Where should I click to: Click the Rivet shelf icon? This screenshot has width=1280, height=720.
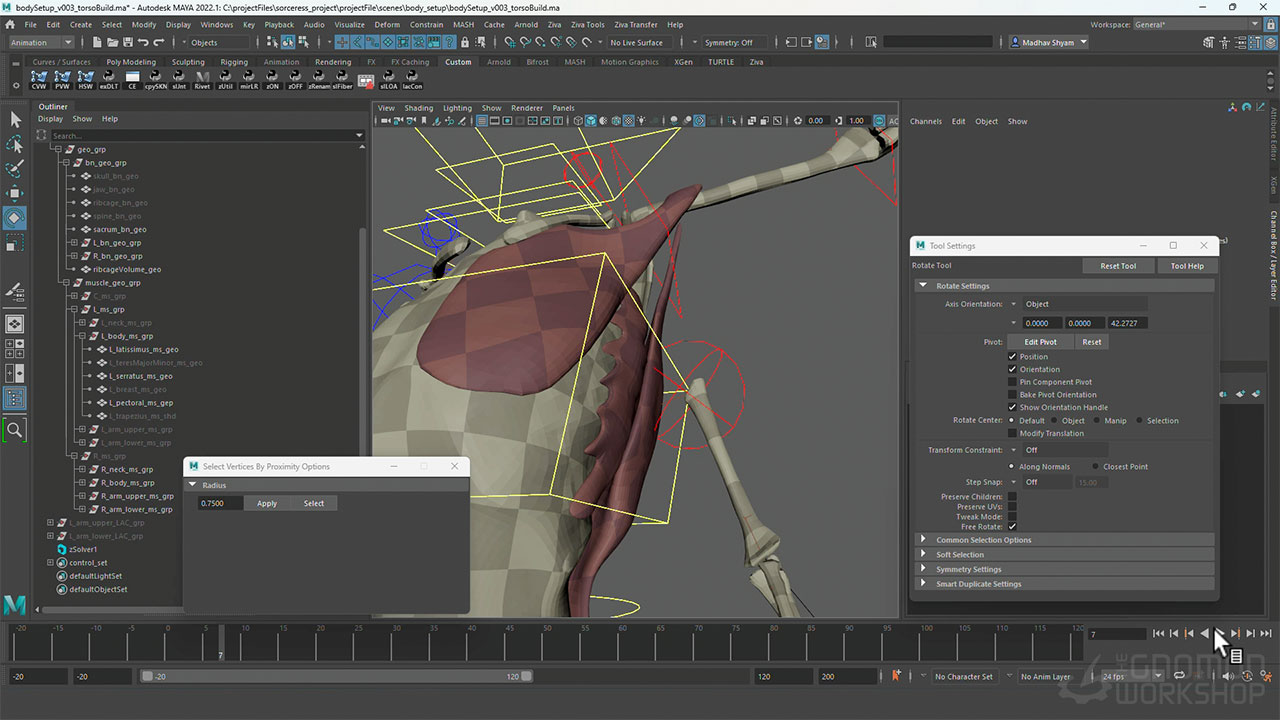click(x=202, y=79)
